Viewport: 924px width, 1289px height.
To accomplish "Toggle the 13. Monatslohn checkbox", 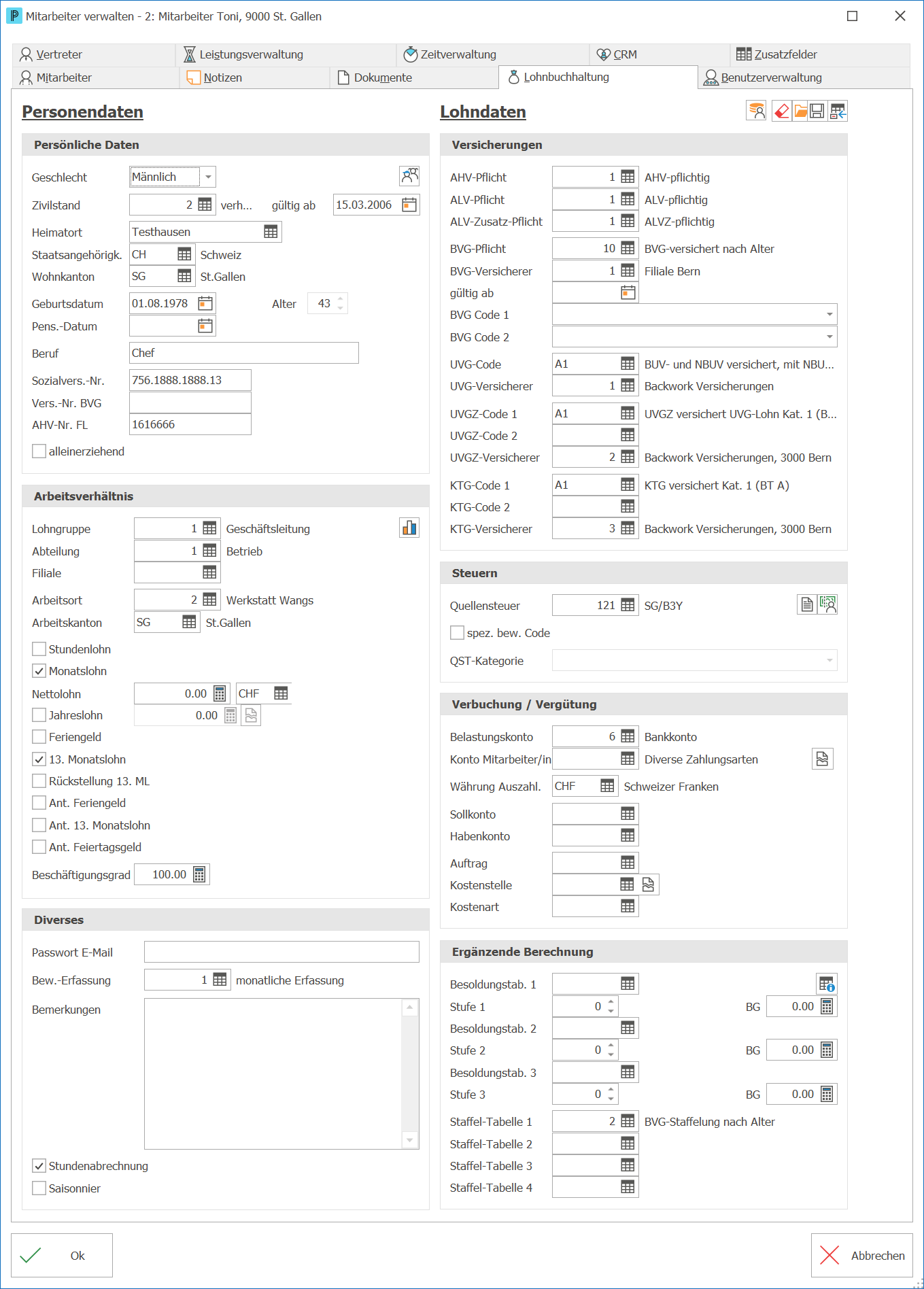I will (39, 759).
